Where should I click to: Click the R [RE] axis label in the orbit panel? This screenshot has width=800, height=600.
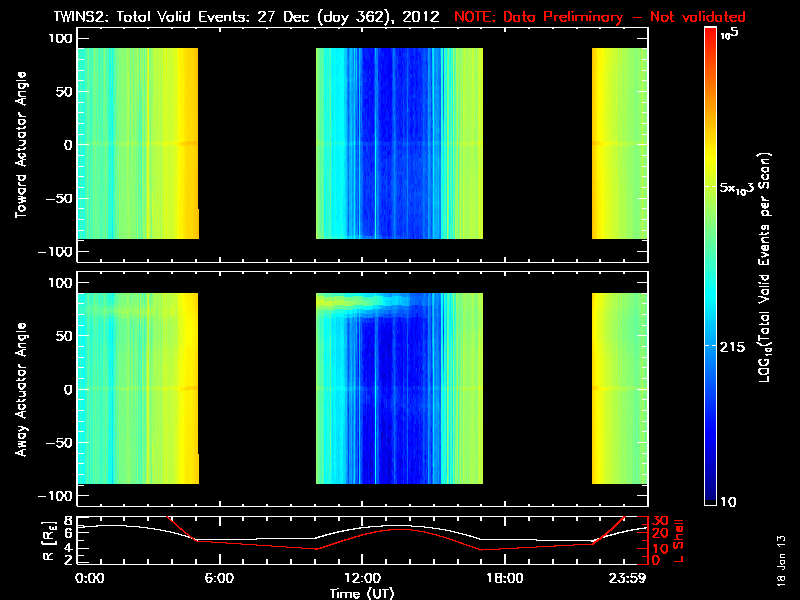pos(48,541)
